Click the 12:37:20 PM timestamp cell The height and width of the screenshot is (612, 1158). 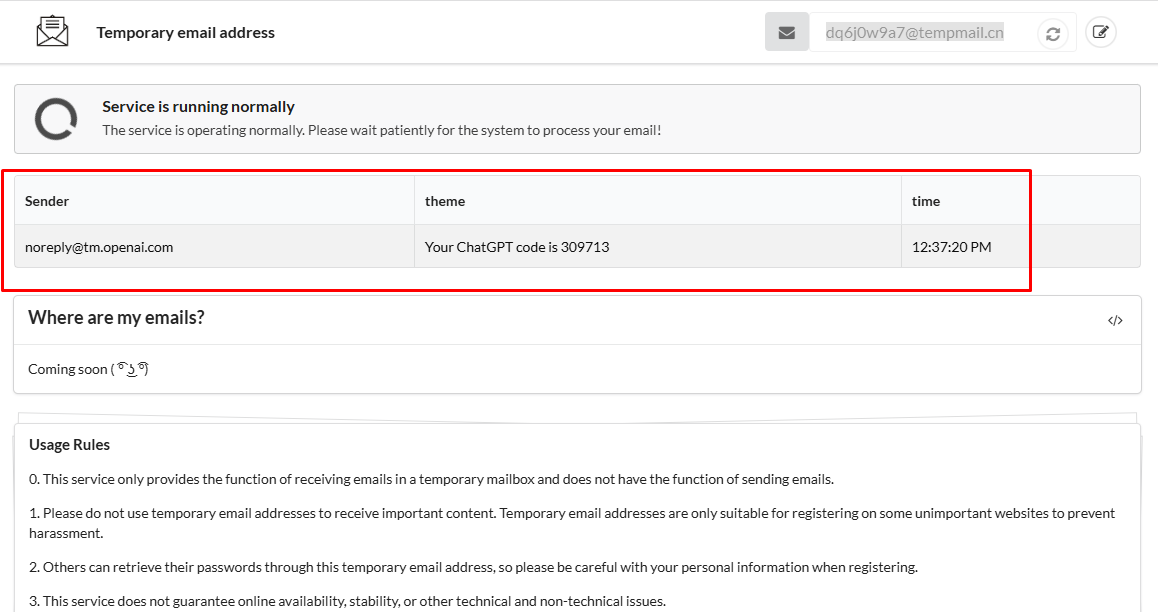click(951, 247)
